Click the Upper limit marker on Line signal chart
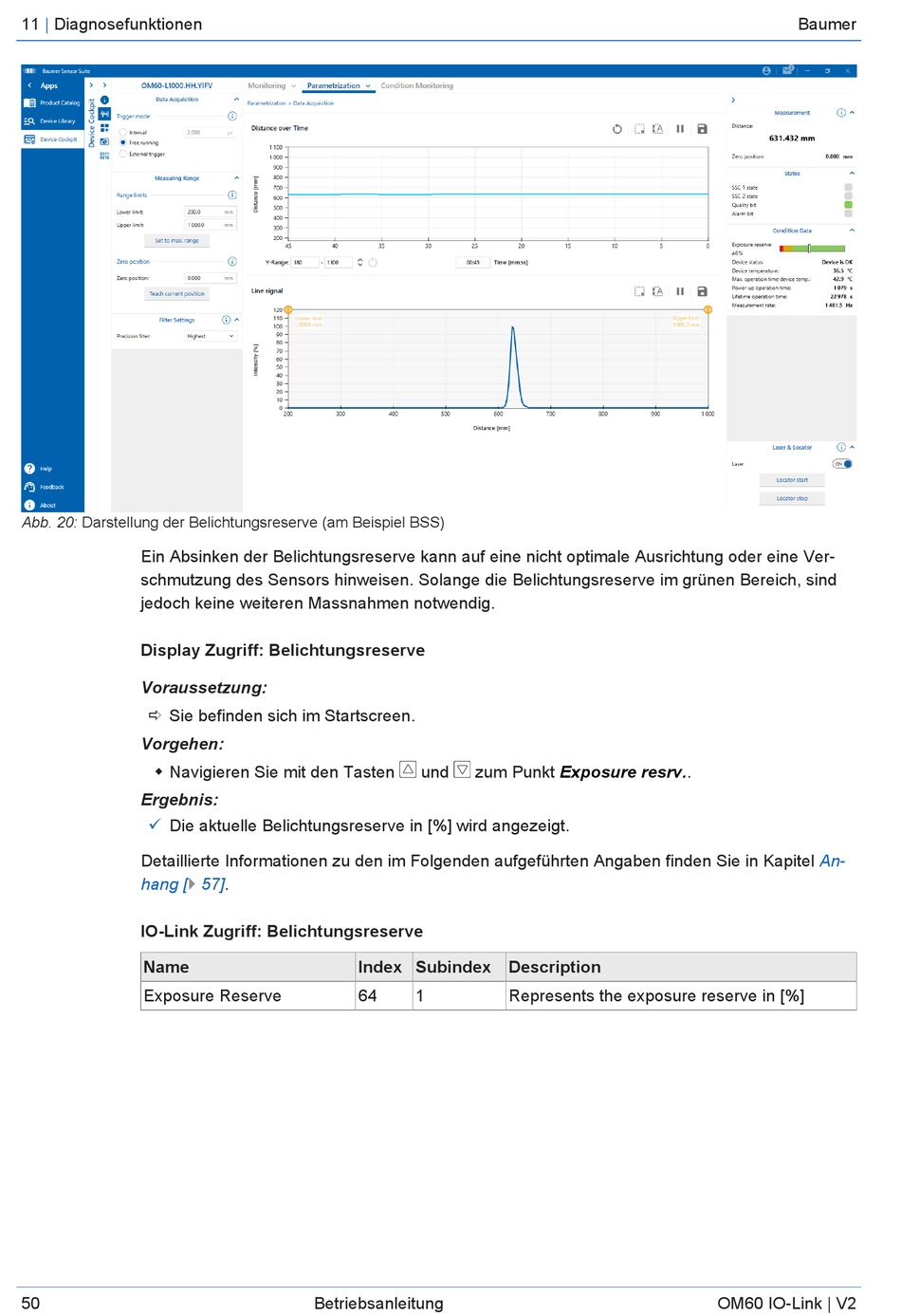The height and width of the screenshot is (1316, 901). pos(708,310)
